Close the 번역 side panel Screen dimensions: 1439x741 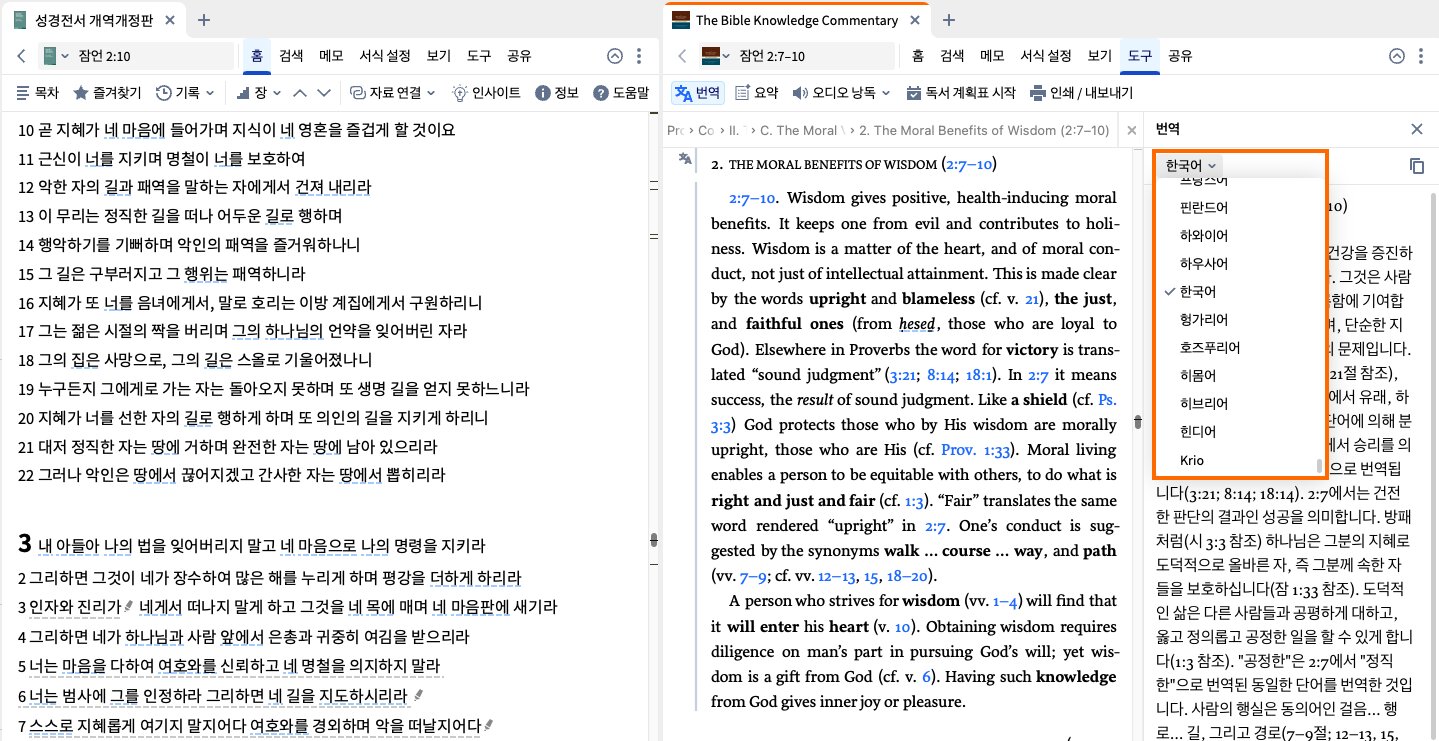coord(1417,129)
